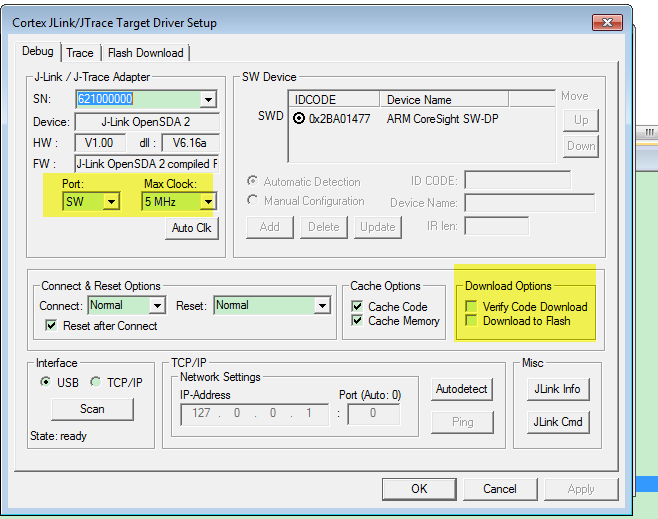This screenshot has height=519, width=658.
Task: Click the Delete device button
Action: point(324,227)
